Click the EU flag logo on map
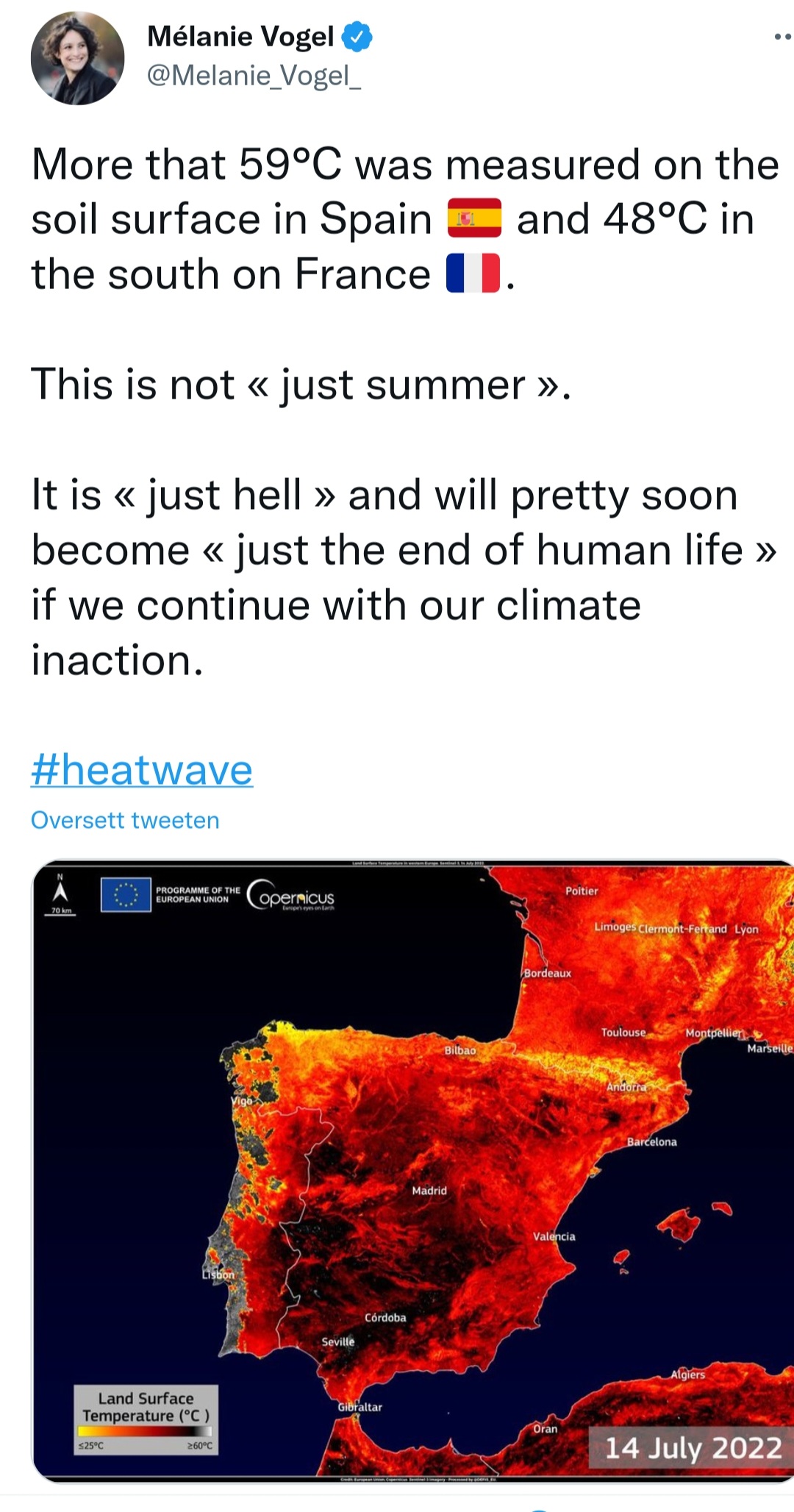The width and height of the screenshot is (794, 1512). [126, 895]
